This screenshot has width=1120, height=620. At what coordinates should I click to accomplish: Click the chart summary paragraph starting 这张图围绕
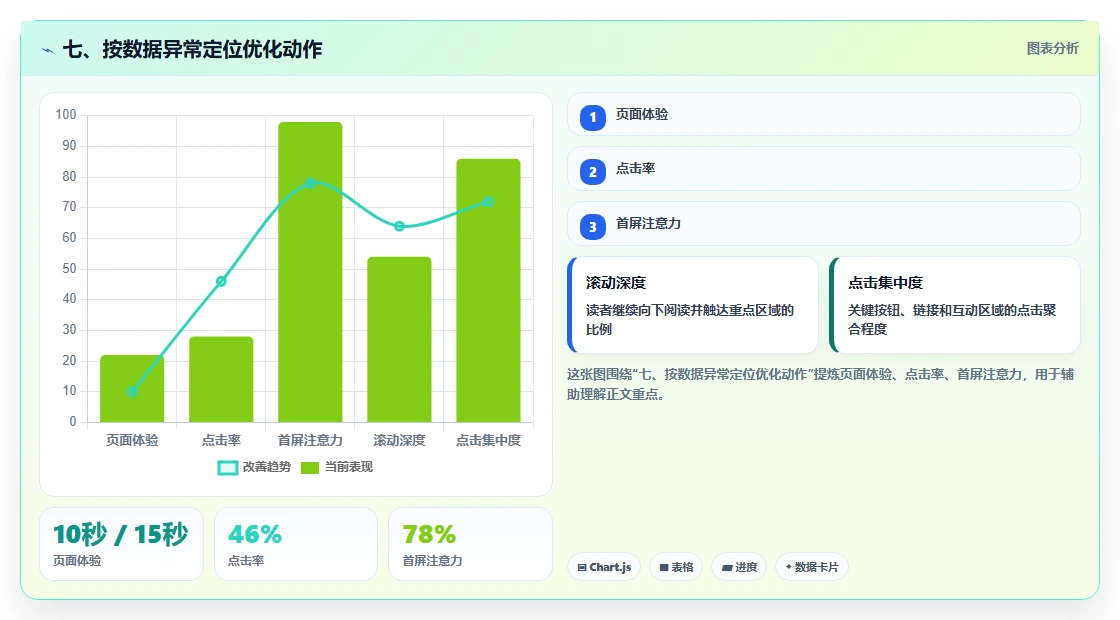click(821, 384)
